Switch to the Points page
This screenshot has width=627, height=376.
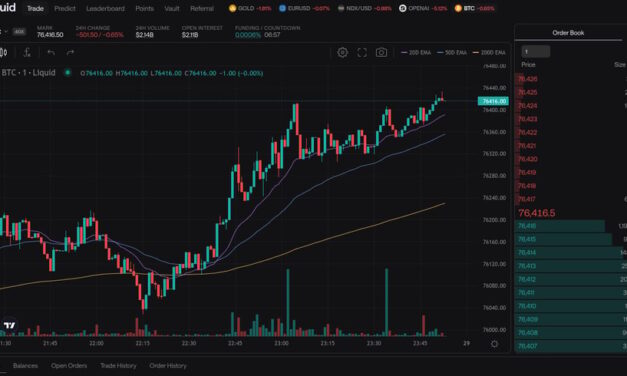(x=144, y=8)
